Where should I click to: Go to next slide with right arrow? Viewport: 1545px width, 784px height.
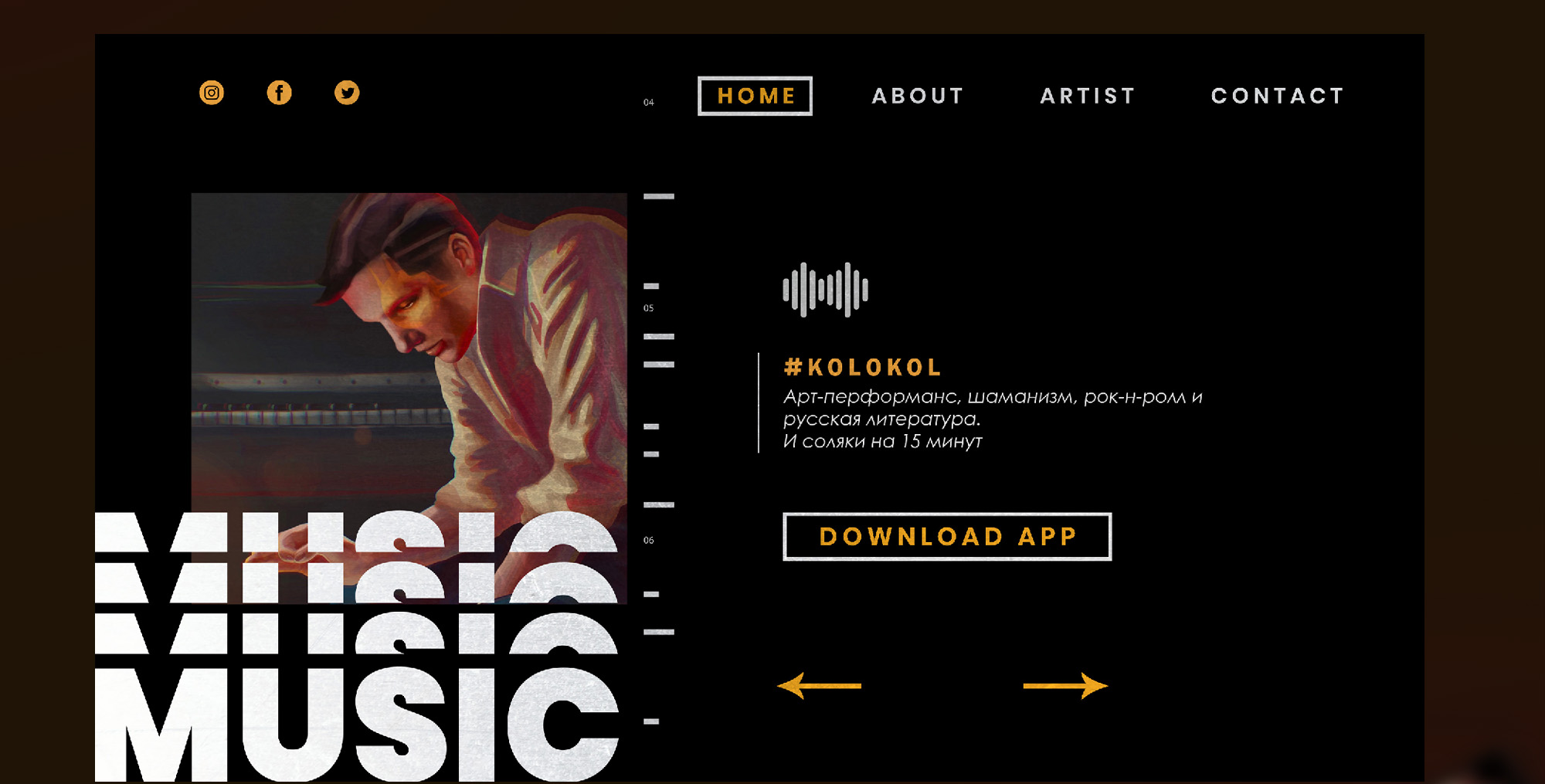(x=1065, y=685)
